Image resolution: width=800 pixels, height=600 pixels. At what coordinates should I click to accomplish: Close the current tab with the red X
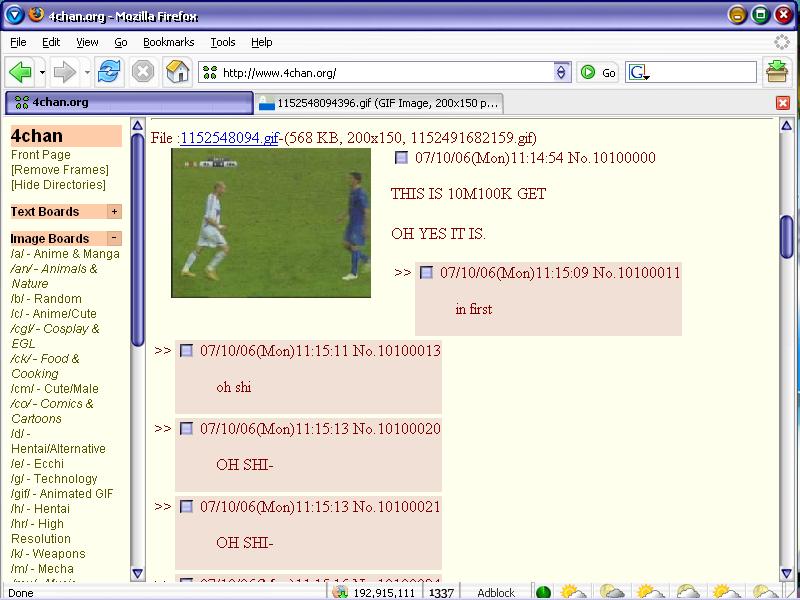[783, 103]
